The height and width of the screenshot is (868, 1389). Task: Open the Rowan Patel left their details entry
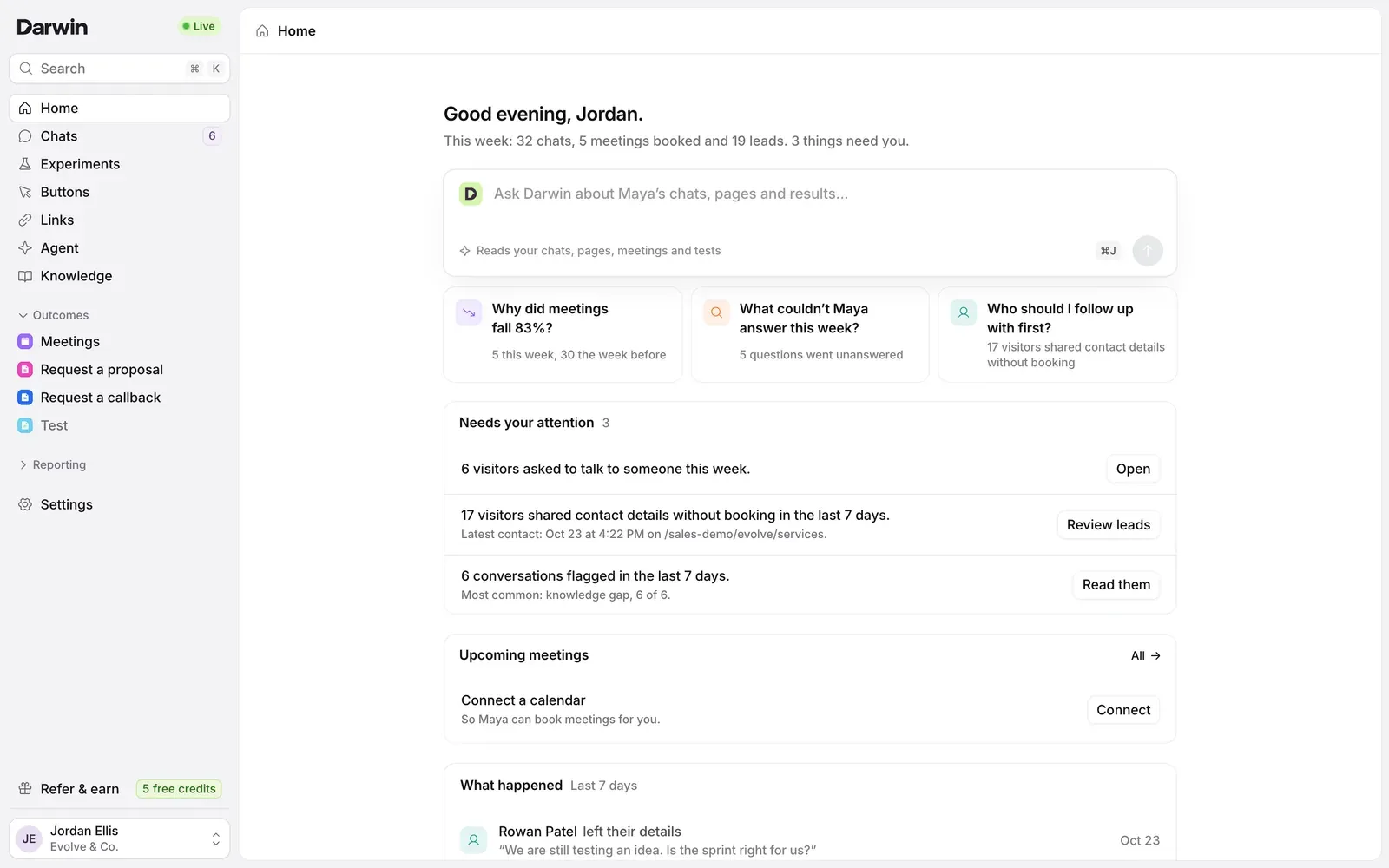pos(810,840)
